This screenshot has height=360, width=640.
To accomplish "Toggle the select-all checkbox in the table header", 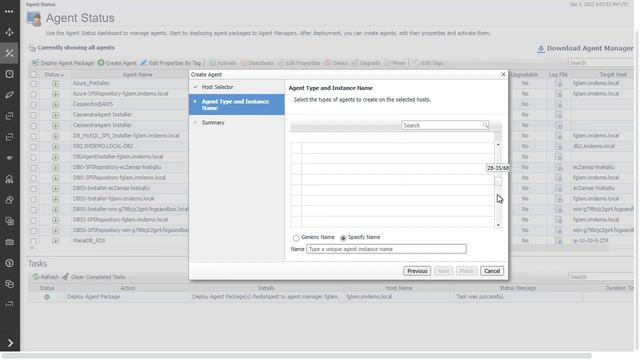I will (33, 75).
